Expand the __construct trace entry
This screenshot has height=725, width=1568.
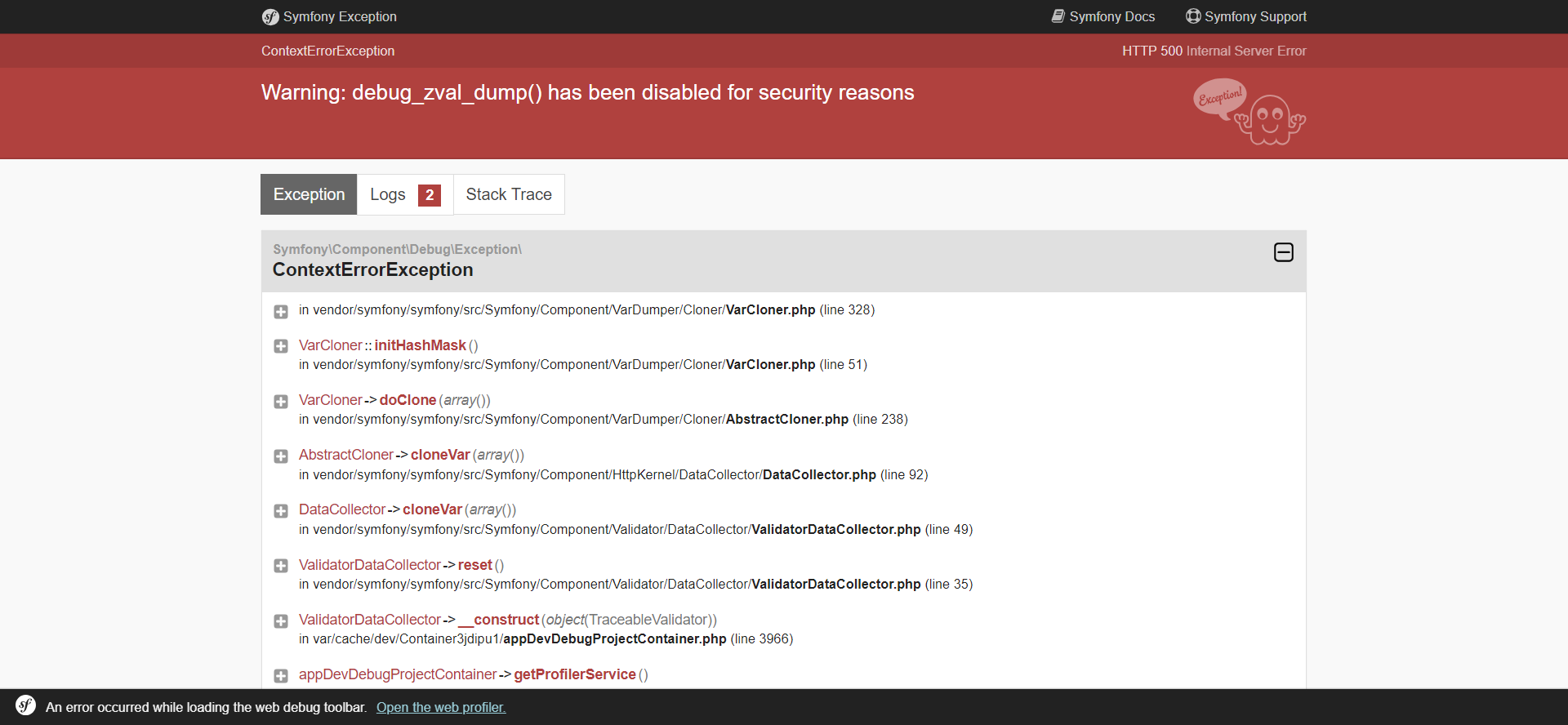[x=281, y=621]
